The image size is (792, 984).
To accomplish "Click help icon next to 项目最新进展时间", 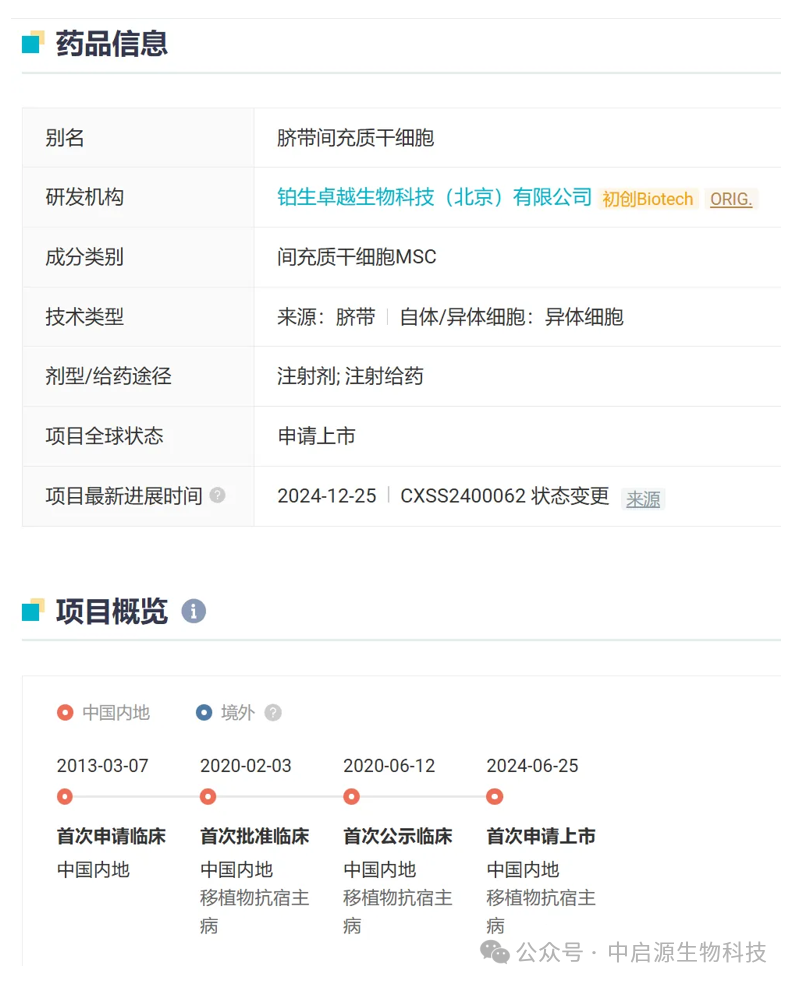I will coord(217,495).
